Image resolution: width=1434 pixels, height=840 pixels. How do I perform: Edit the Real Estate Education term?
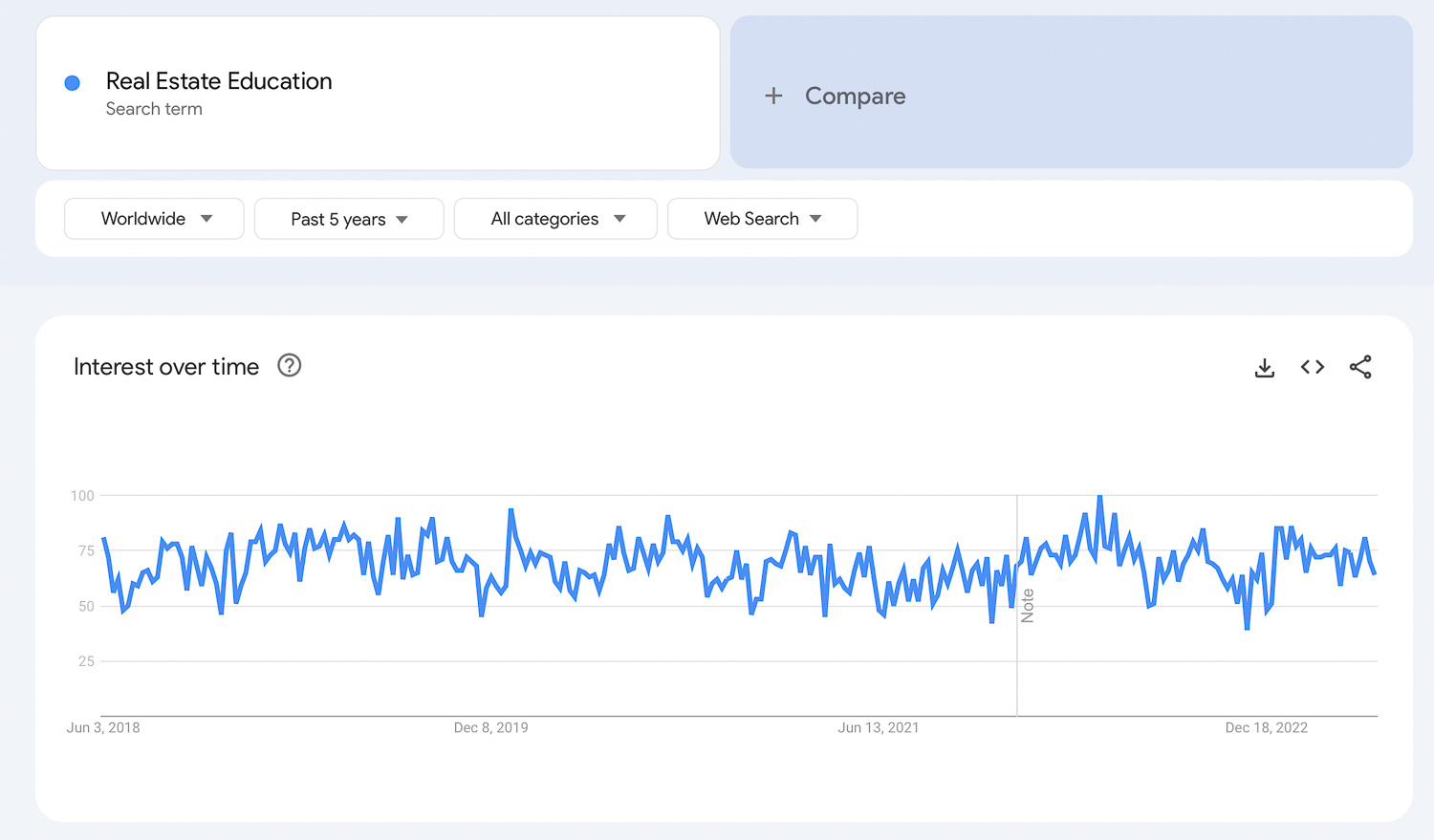(219, 81)
